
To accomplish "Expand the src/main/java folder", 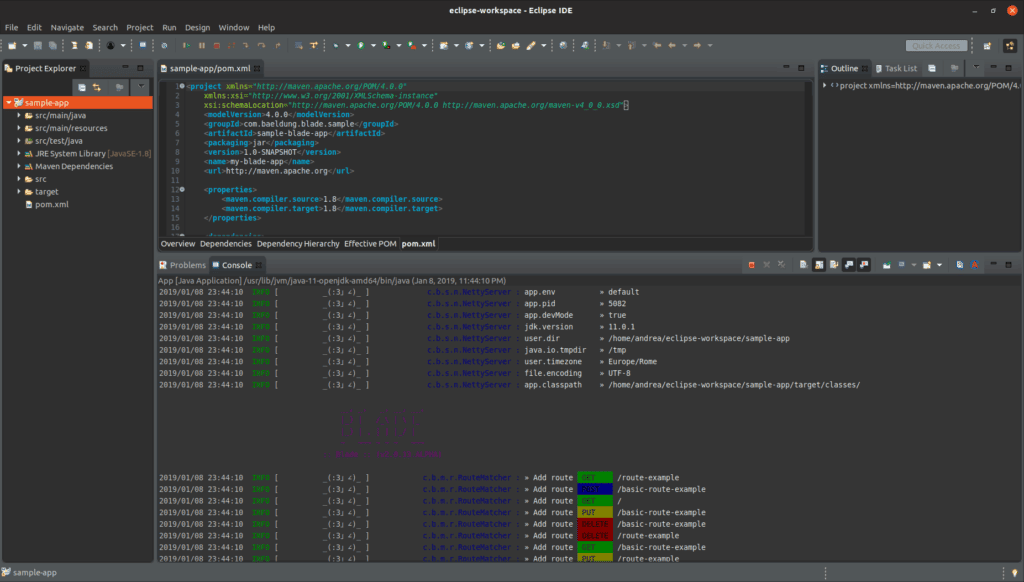I will tap(19, 116).
